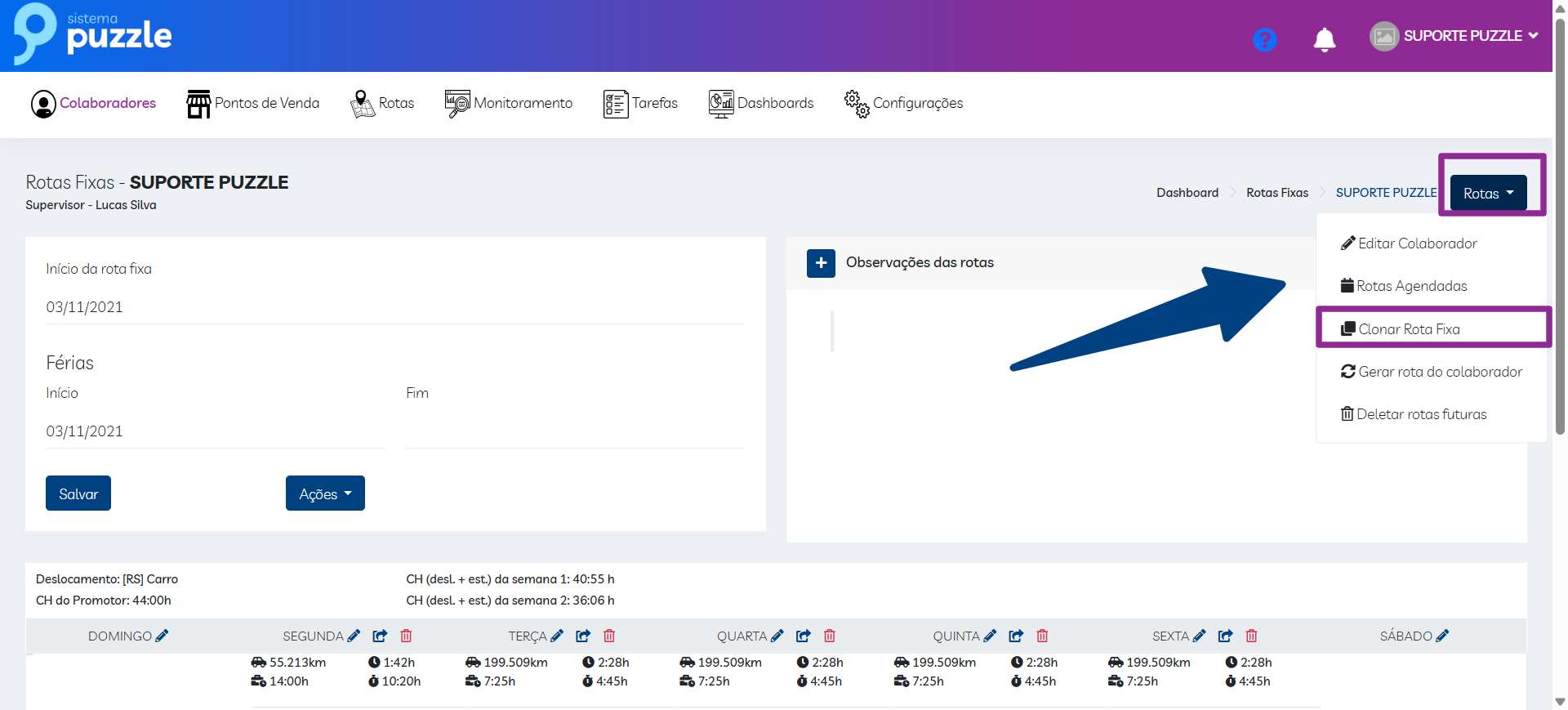Screen dimensions: 1568x710
Task: Click the QUINTA share arrow icon
Action: pos(1016,636)
